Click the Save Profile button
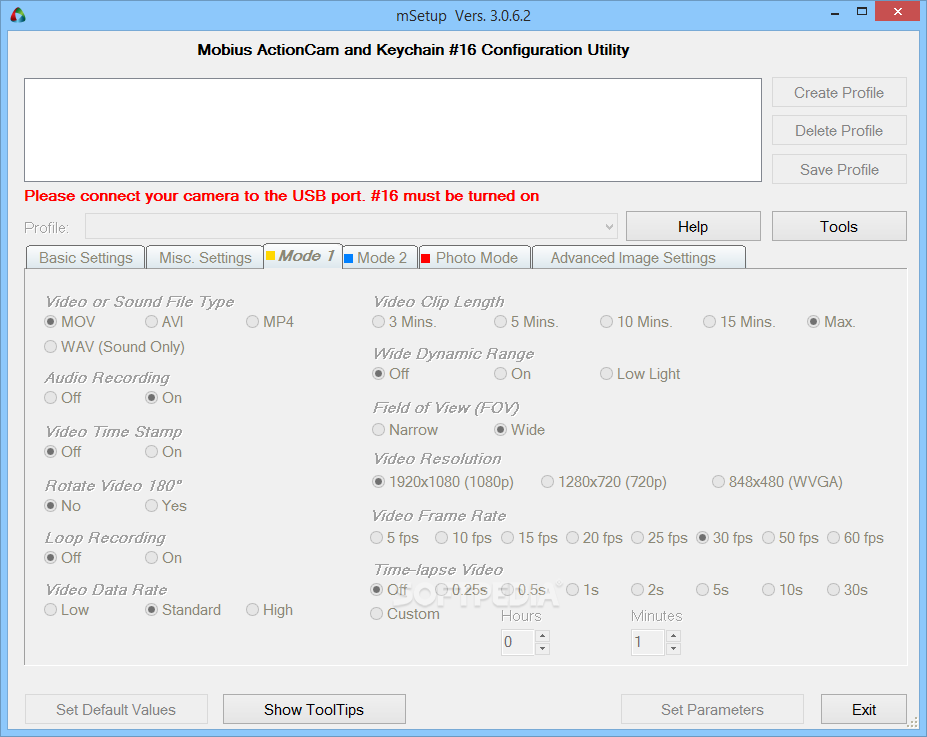Viewport: 927px width, 737px height. coord(839,170)
